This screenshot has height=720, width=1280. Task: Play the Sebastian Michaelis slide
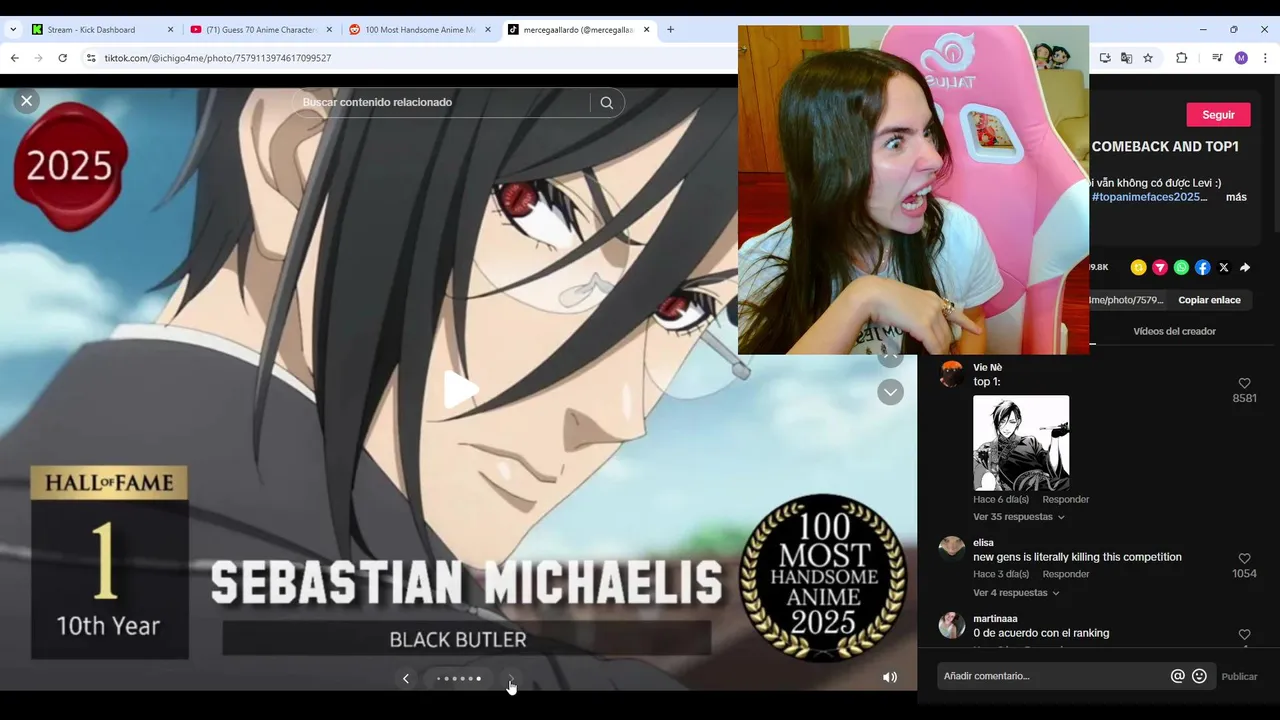(x=459, y=390)
